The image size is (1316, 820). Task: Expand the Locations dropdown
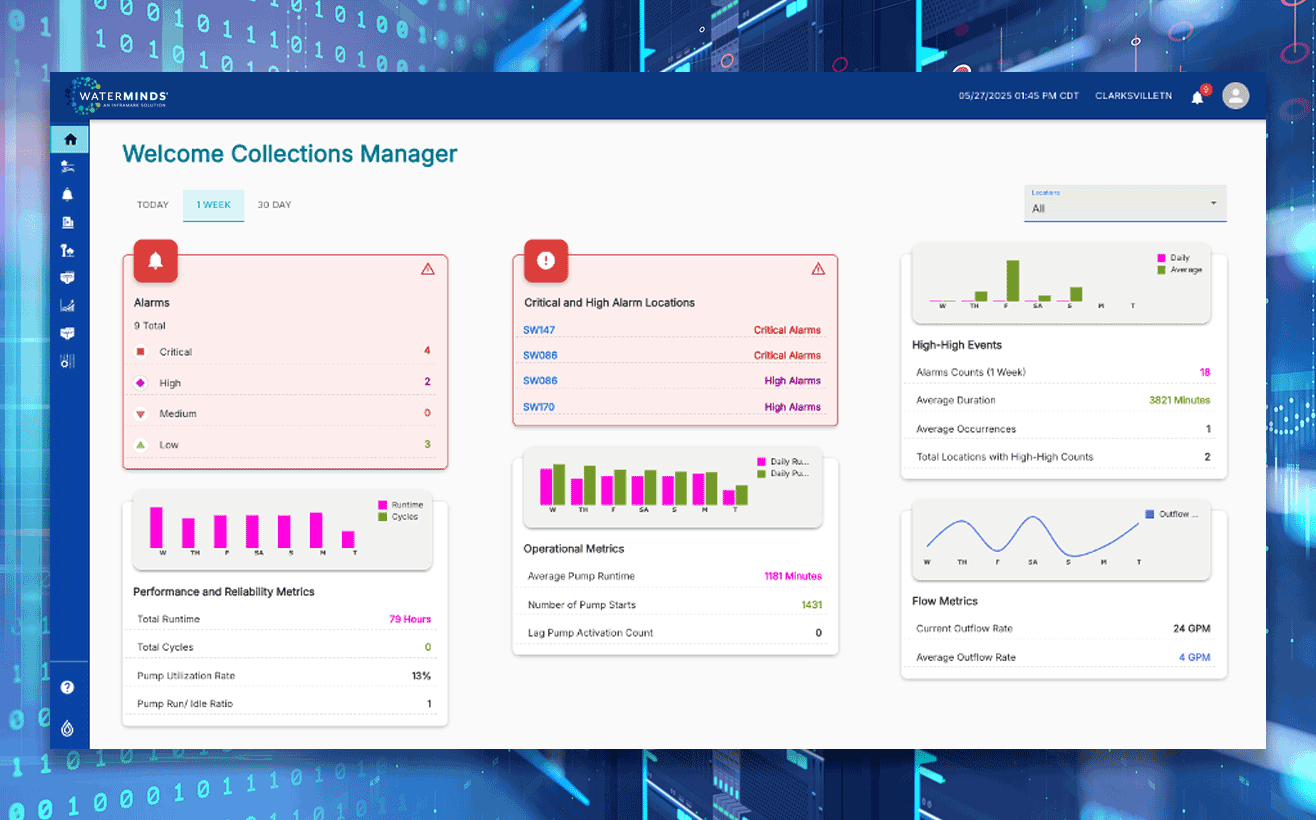[1125, 203]
